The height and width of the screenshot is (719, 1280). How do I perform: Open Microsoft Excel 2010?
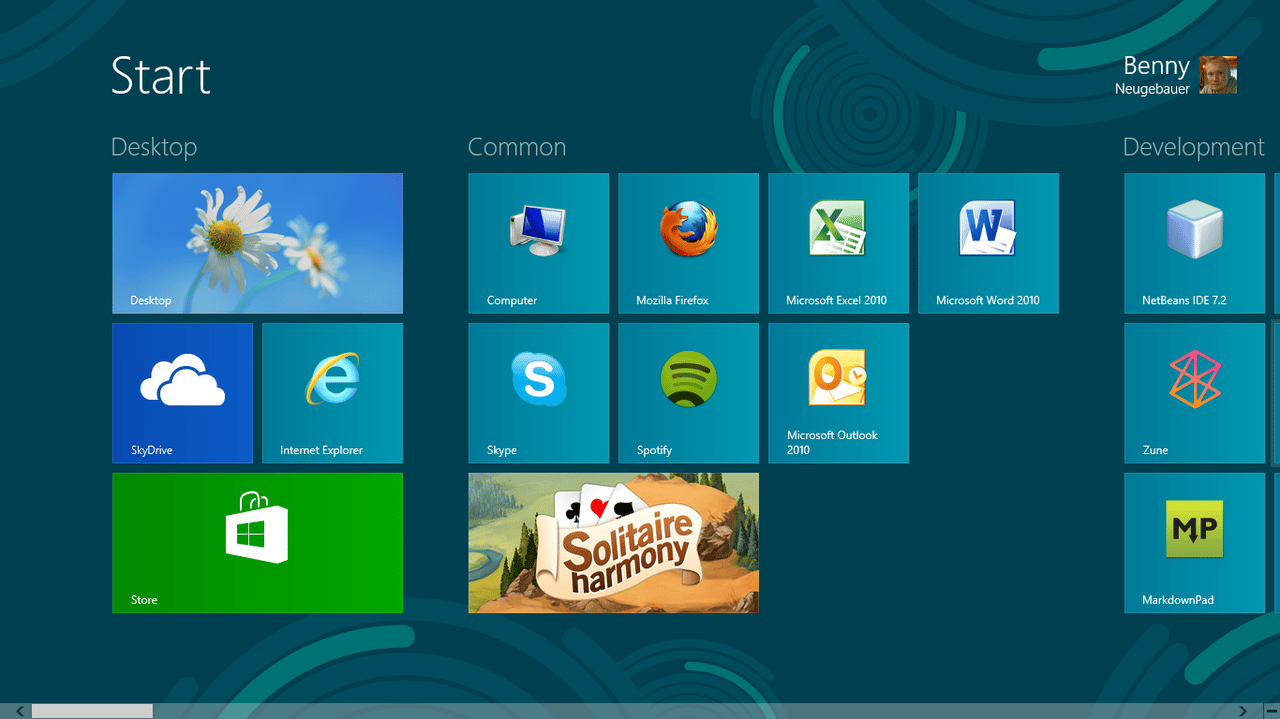tap(838, 243)
